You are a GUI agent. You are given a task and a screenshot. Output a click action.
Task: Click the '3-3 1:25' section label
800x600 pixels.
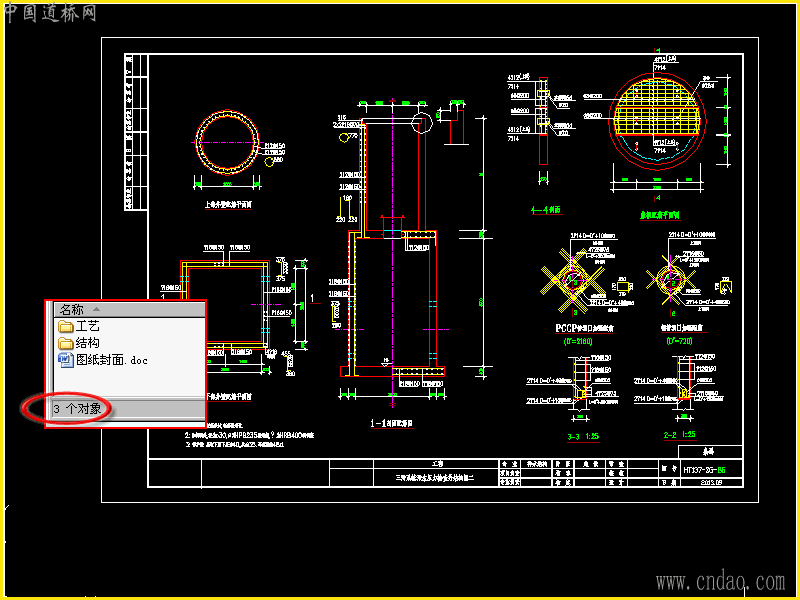[583, 436]
